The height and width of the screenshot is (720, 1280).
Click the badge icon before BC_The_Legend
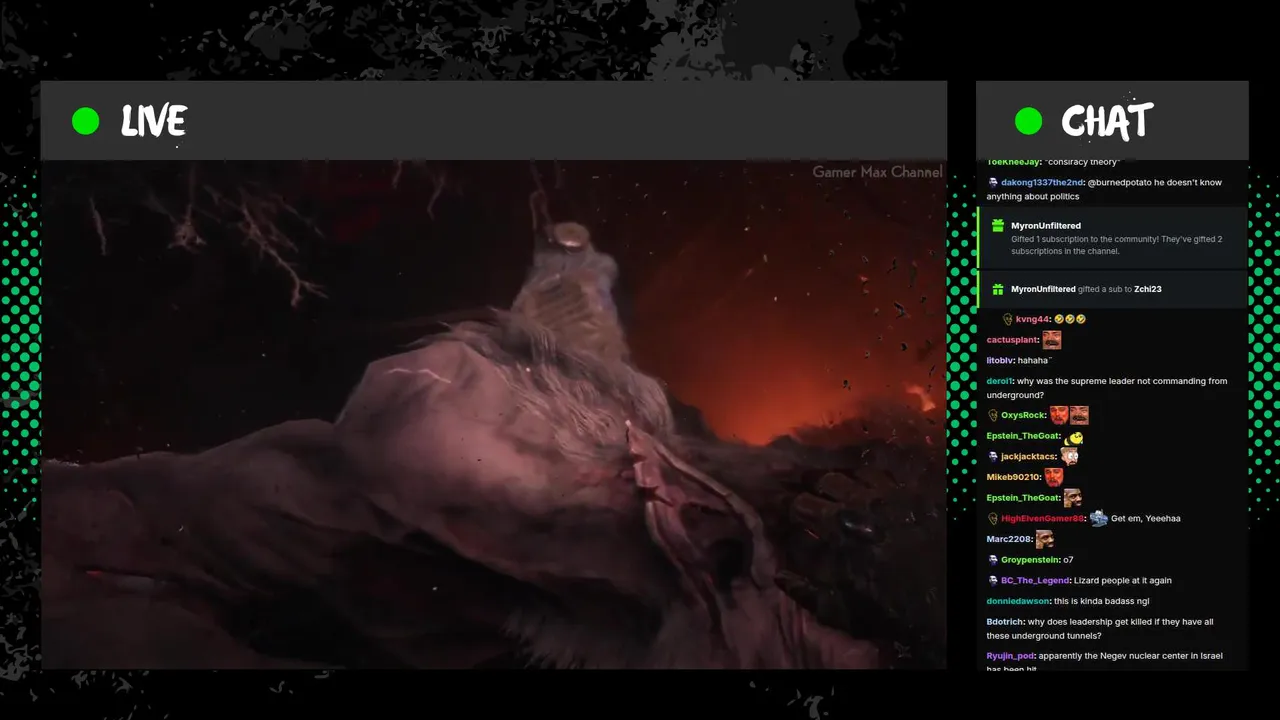click(x=993, y=580)
